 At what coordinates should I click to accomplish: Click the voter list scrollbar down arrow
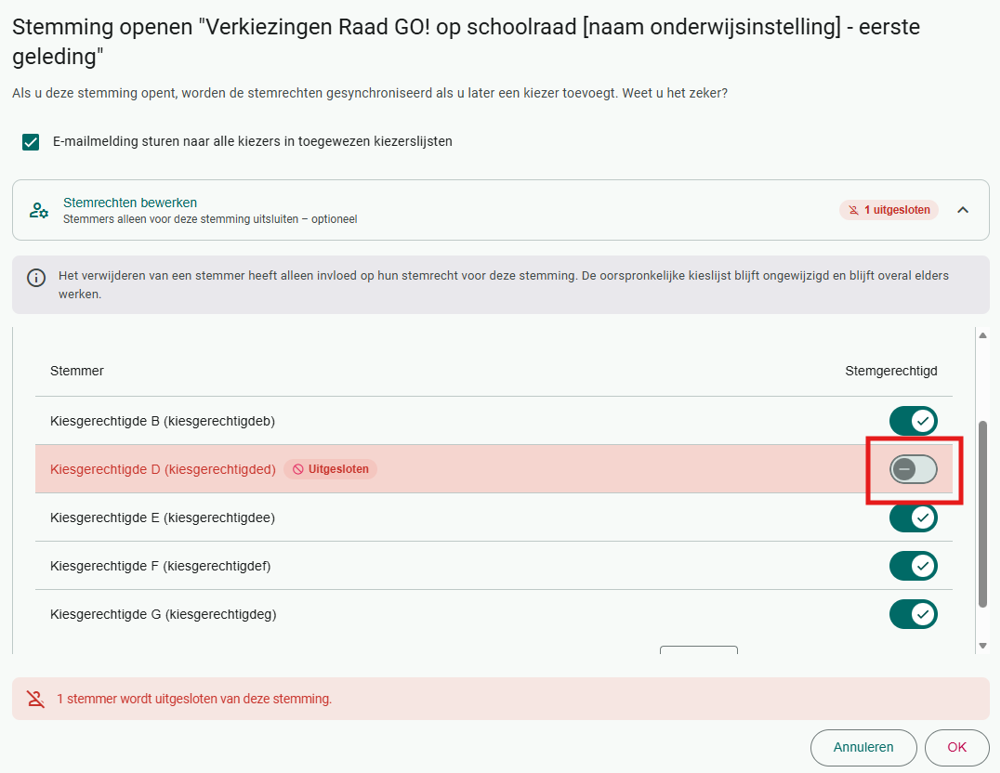(983, 646)
